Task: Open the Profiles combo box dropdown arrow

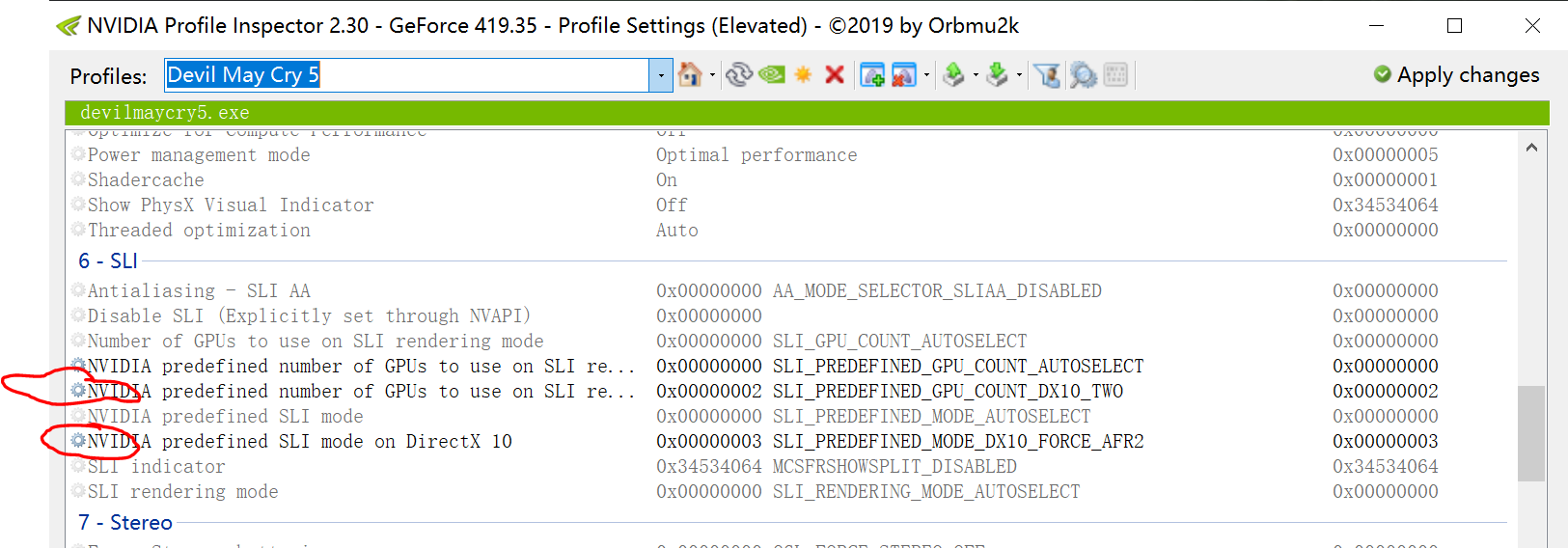Action: point(661,75)
